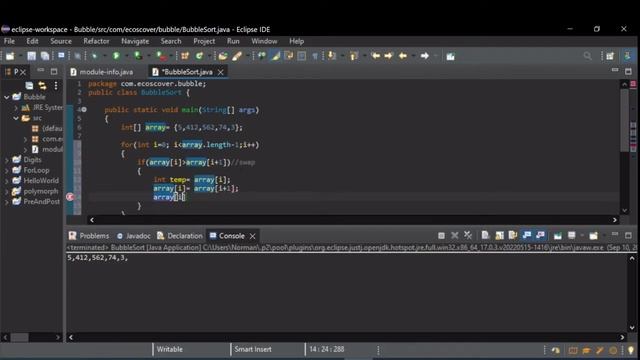Click the Open Perspective icon
Viewport: 640px width, 360px height.
click(x=610, y=56)
